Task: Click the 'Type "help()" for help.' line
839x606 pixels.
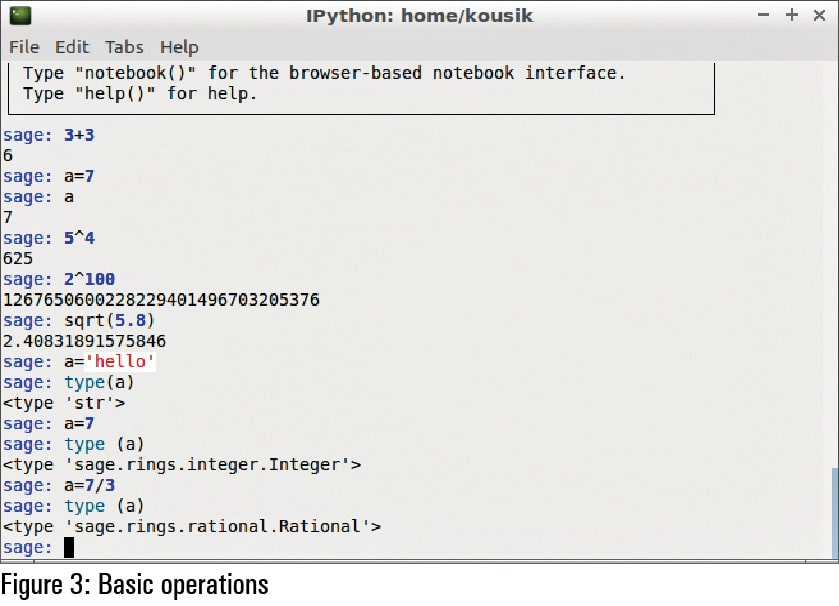Action: click(x=140, y=94)
